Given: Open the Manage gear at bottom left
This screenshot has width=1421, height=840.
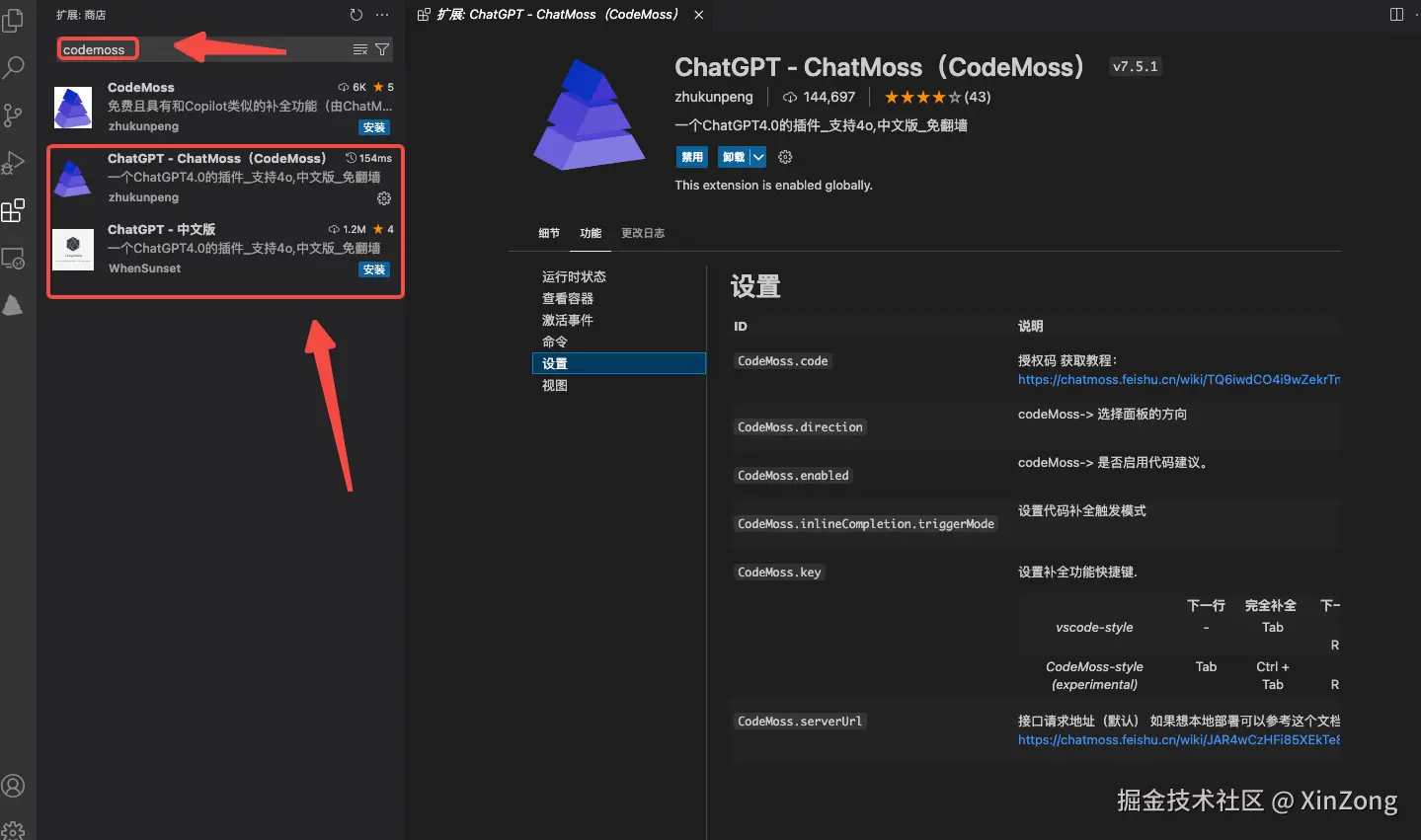Looking at the screenshot, I should click(x=13, y=830).
